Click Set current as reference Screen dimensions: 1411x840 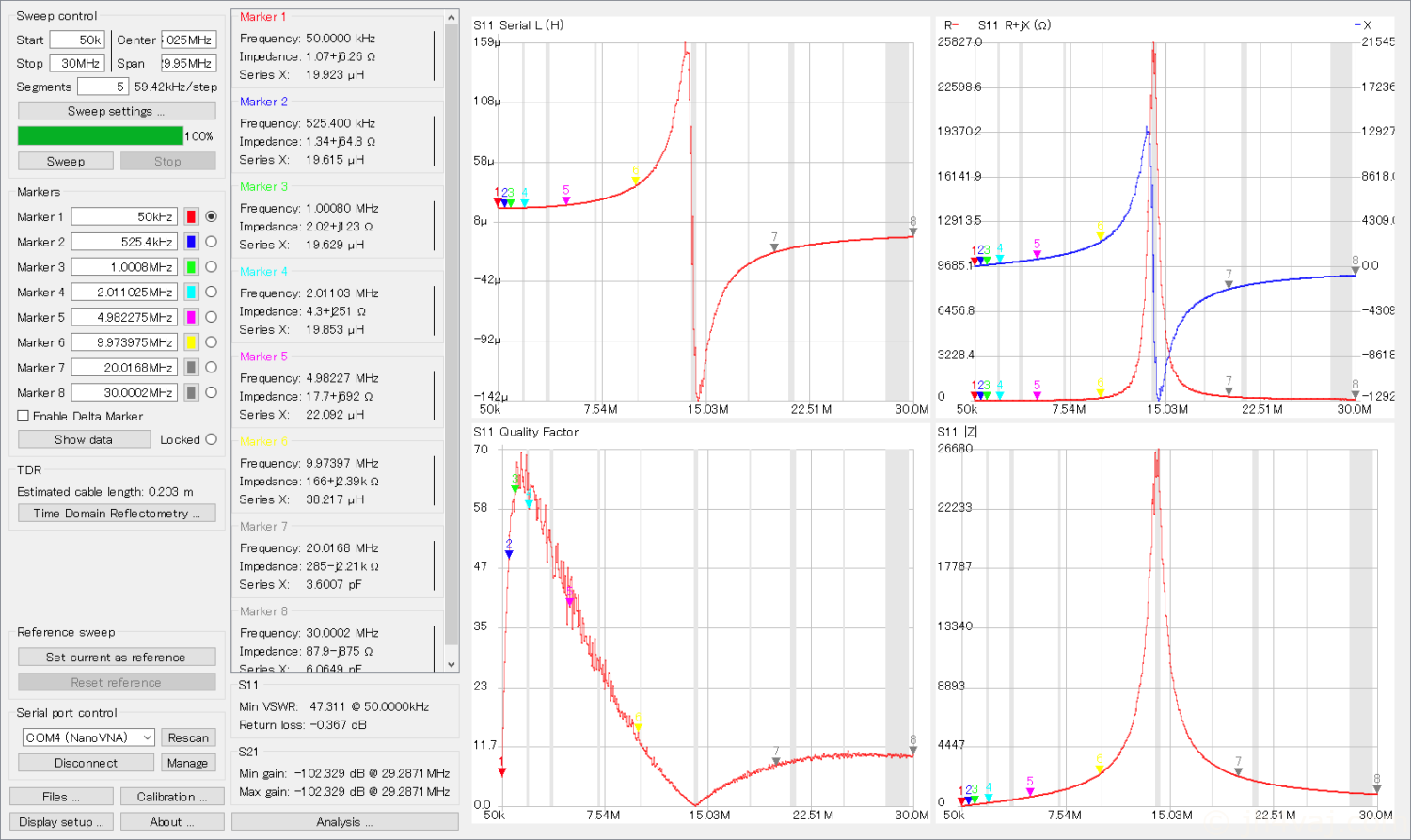point(117,658)
